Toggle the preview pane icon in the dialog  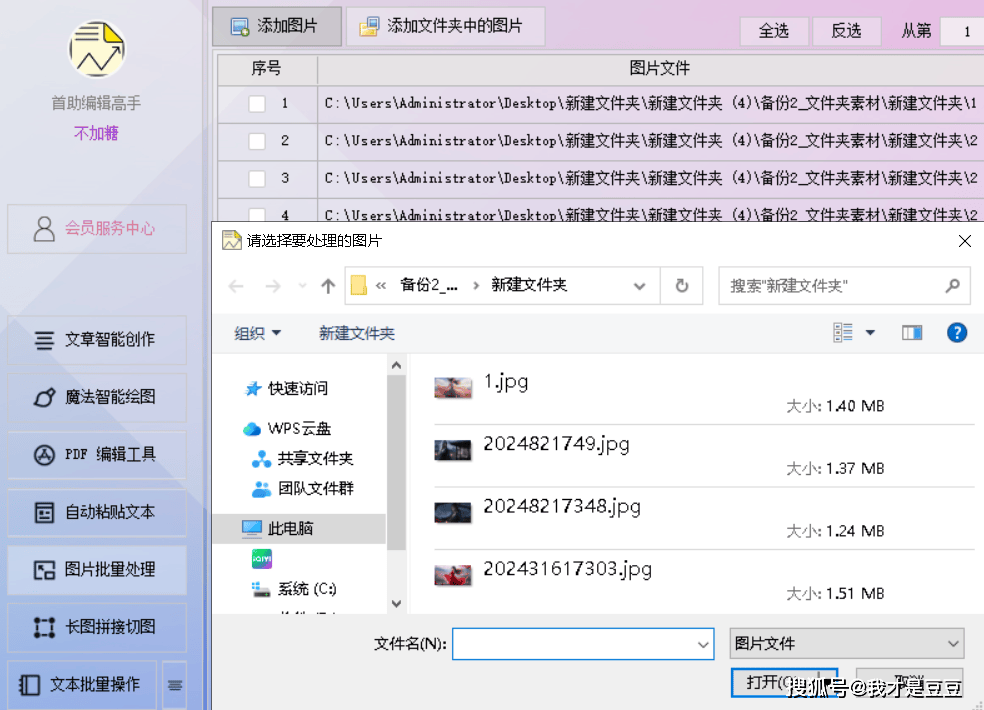click(911, 332)
